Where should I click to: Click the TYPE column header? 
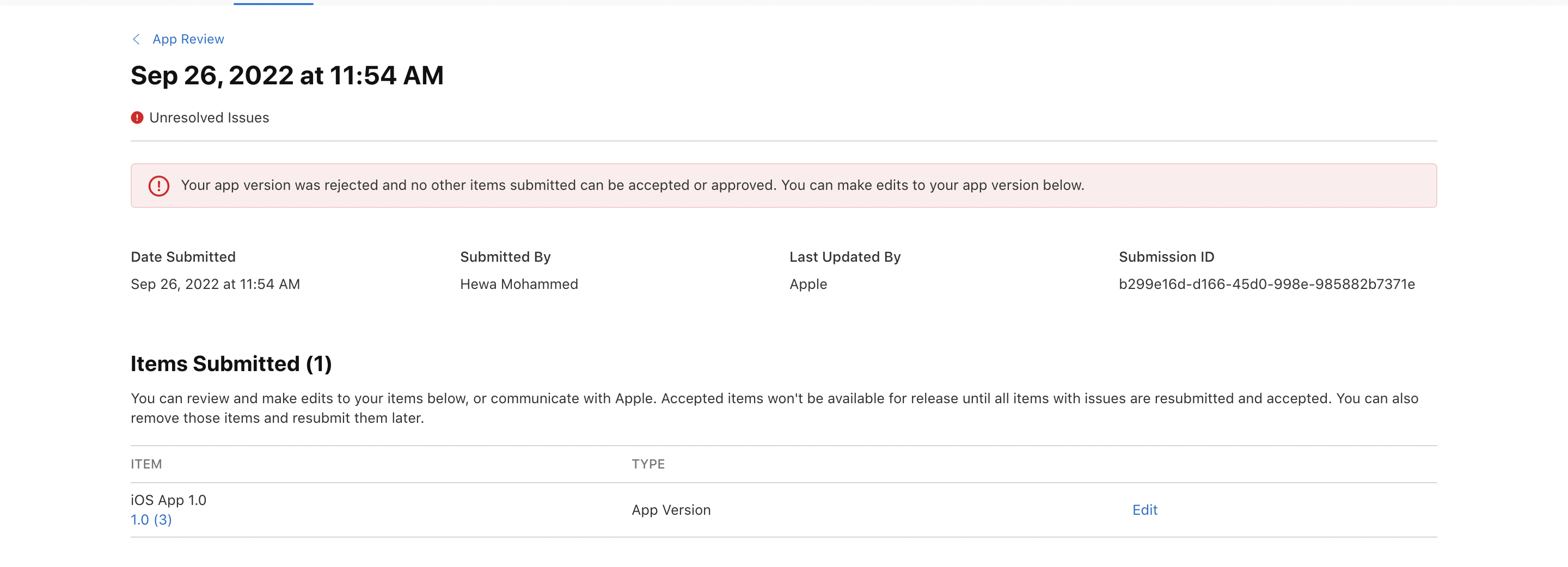click(x=648, y=464)
